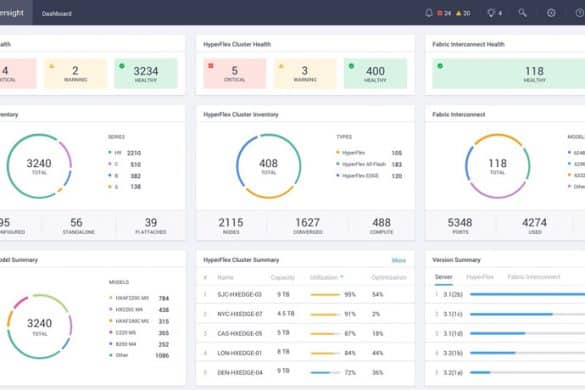585x390 pixels.
Task: Open the lightbulb advisories icon
Action: pyautogui.click(x=491, y=13)
